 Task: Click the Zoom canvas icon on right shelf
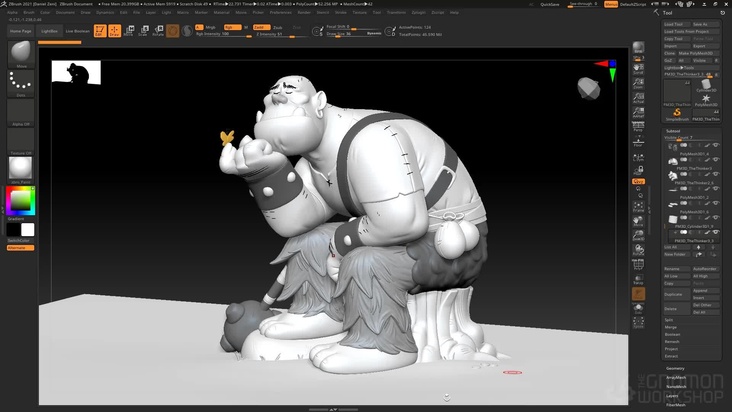(638, 84)
